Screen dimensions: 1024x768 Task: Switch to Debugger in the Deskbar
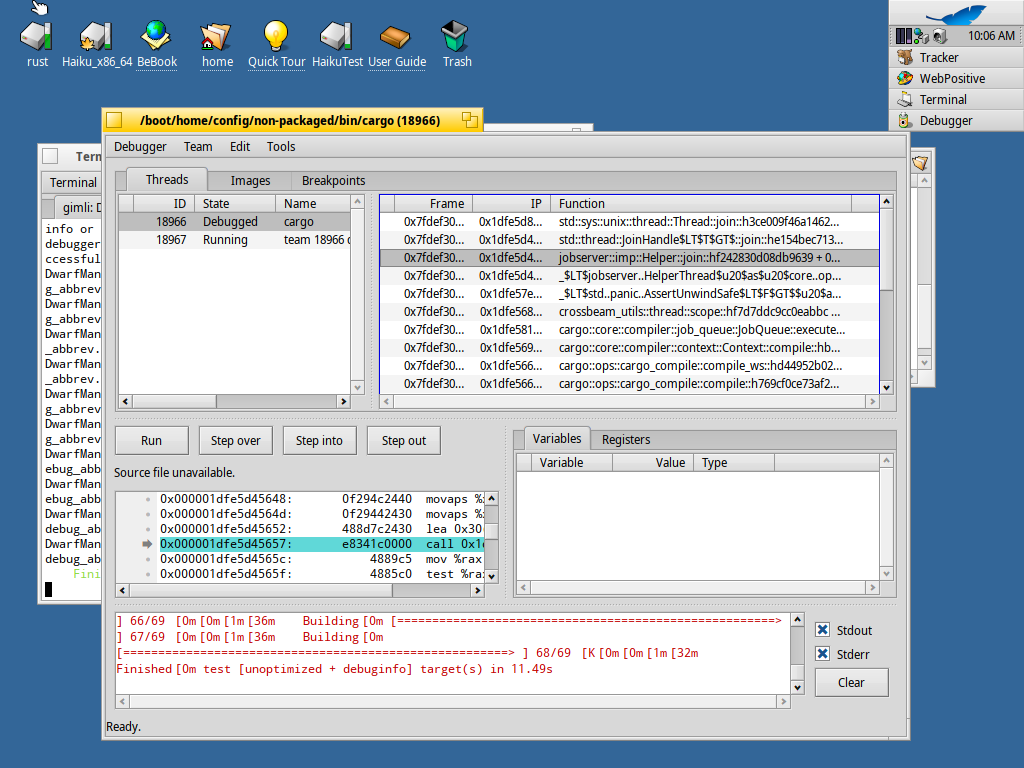click(x=956, y=120)
